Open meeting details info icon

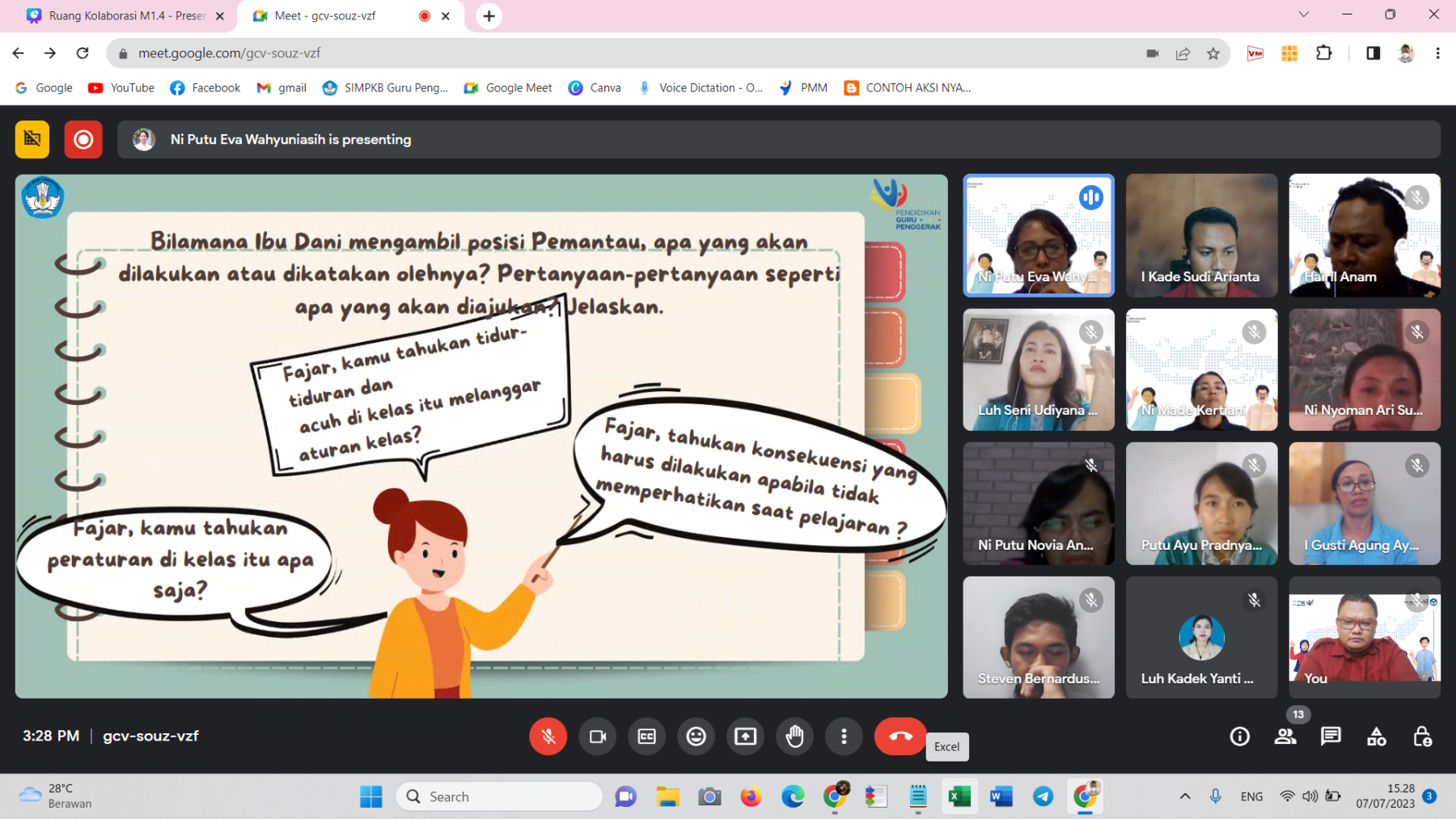point(1239,736)
